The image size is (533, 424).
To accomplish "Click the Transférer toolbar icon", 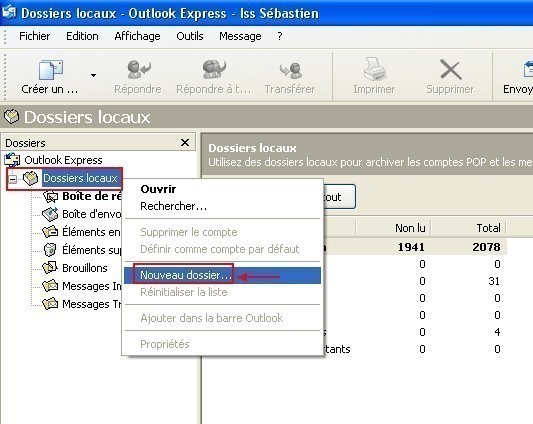I will point(291,70).
